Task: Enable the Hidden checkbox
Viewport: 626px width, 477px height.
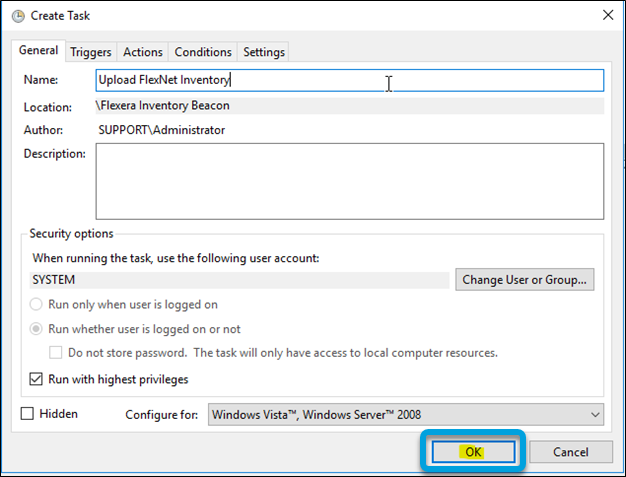Action: point(27,414)
